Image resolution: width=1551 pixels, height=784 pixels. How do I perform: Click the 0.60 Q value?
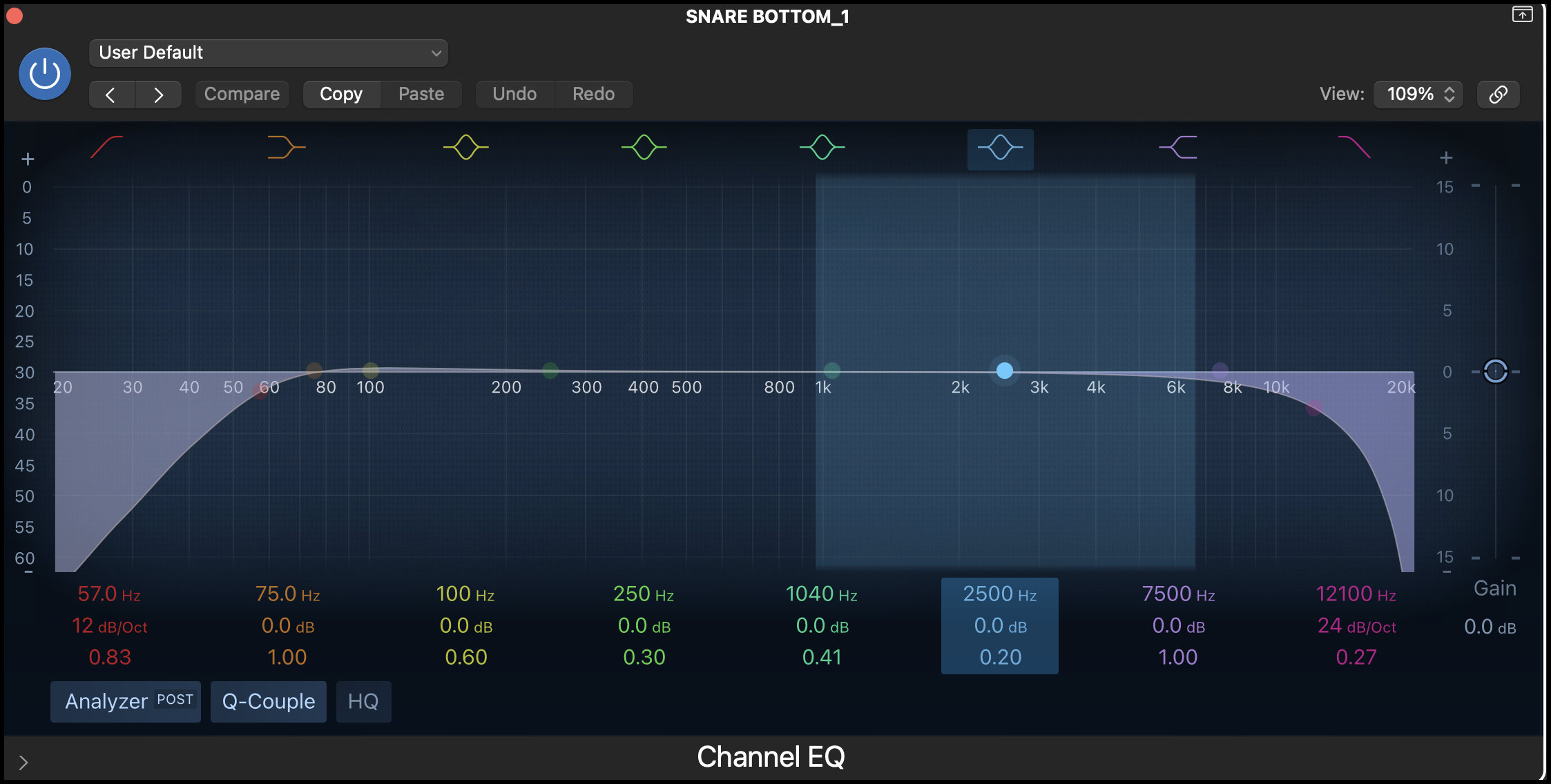tap(466, 657)
